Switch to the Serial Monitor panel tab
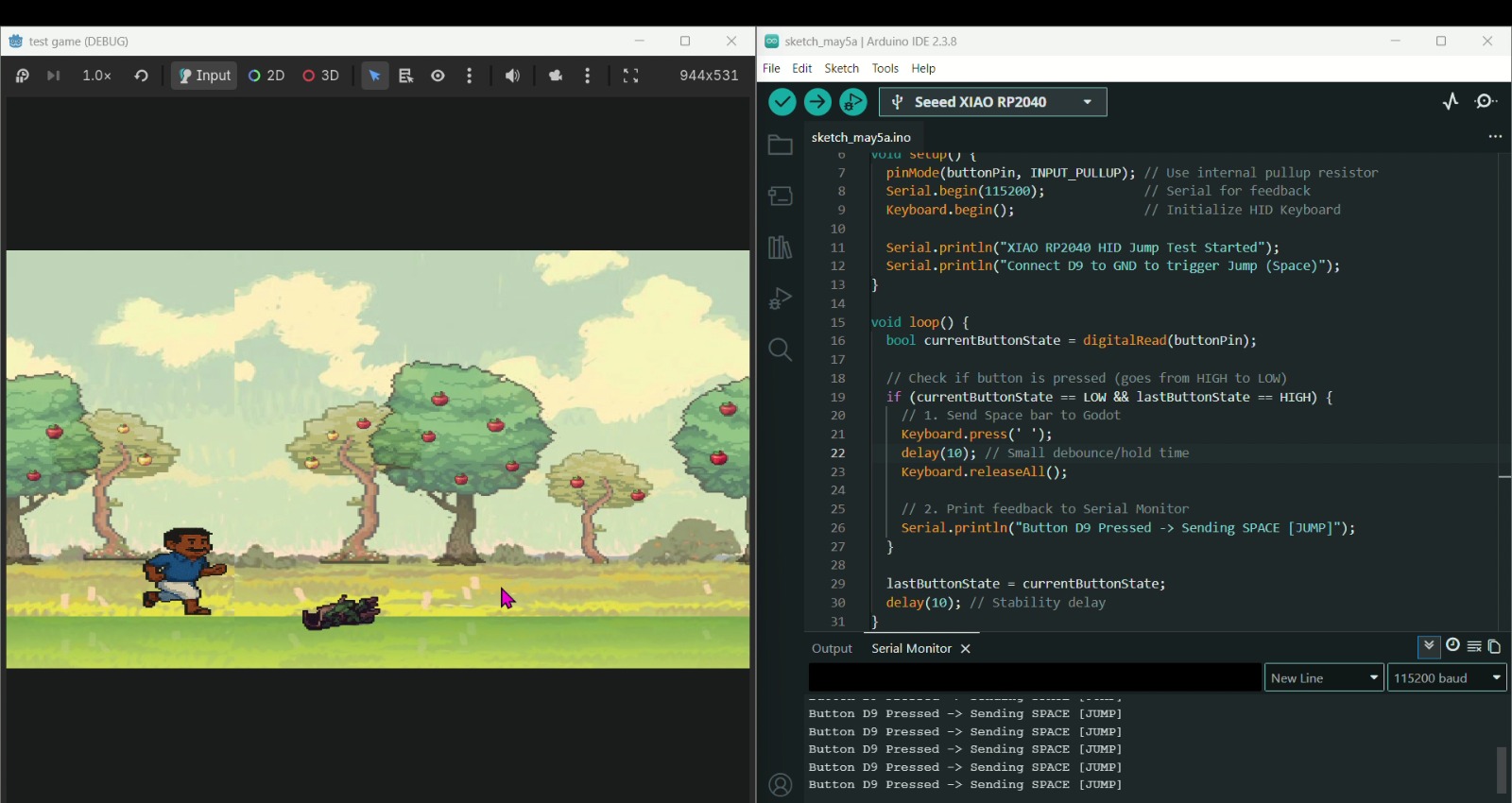 [x=911, y=649]
